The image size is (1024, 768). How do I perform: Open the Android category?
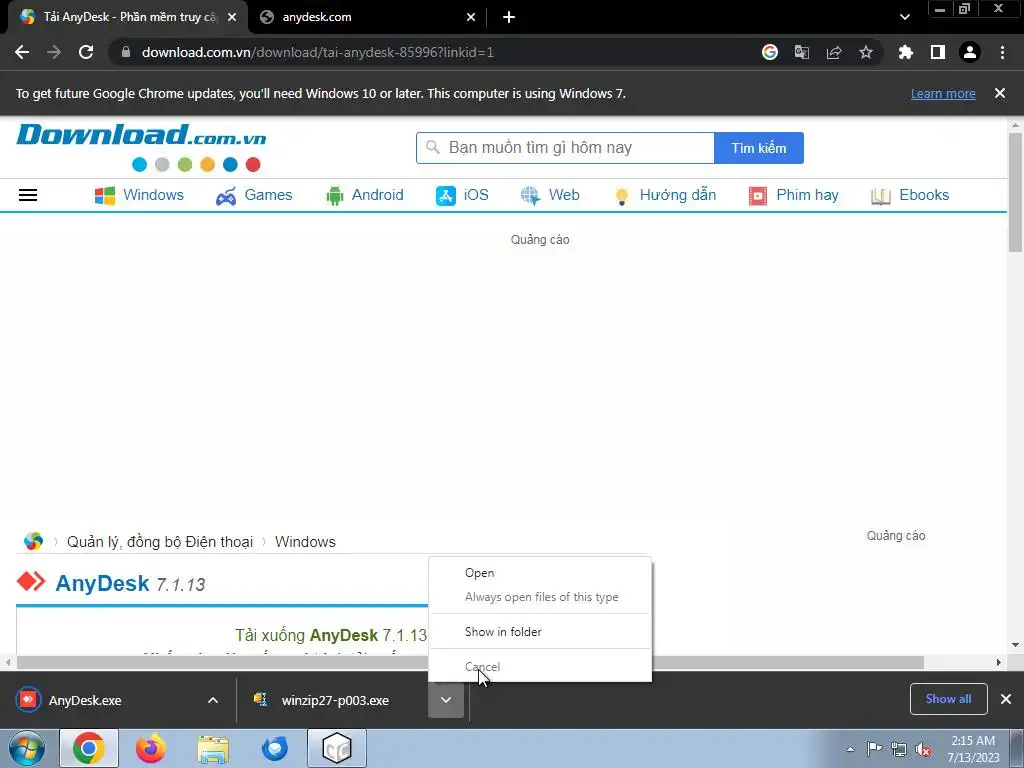[x=364, y=195]
